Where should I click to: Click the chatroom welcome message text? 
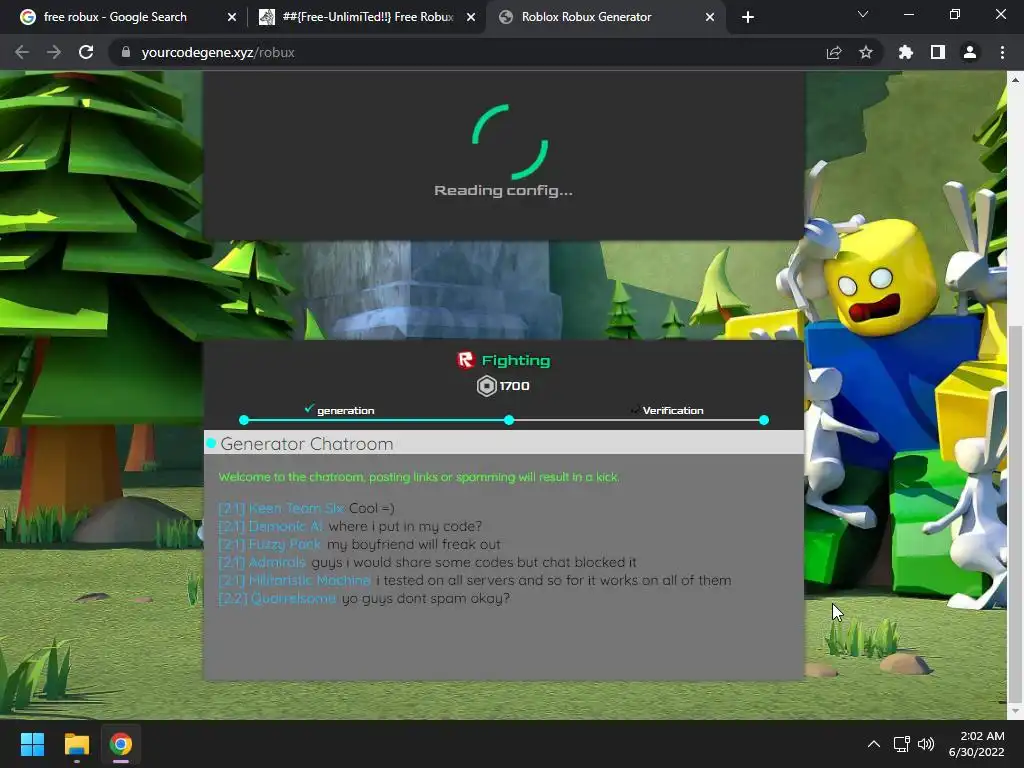click(x=419, y=477)
